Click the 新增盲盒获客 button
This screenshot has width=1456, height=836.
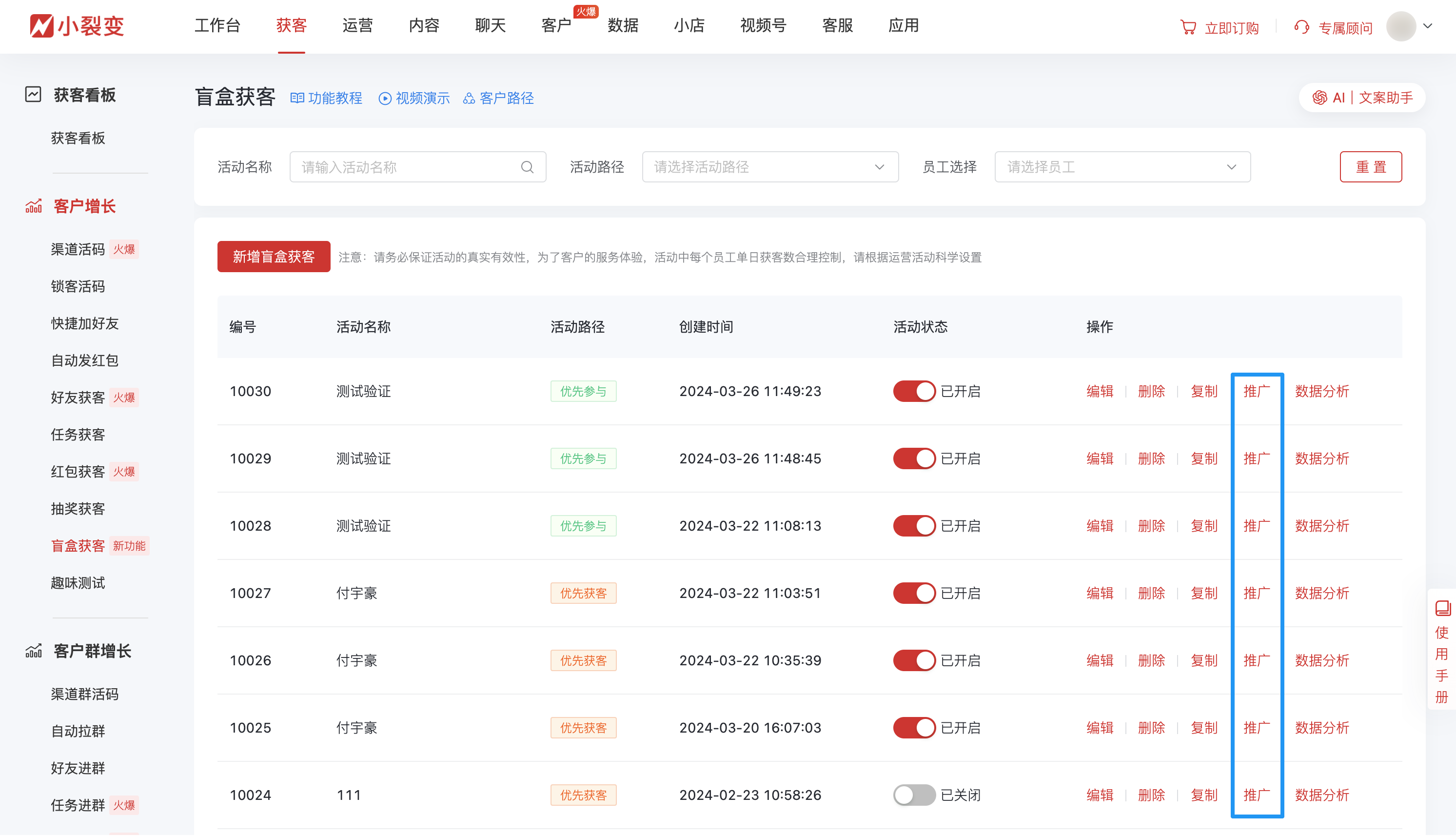click(x=274, y=257)
